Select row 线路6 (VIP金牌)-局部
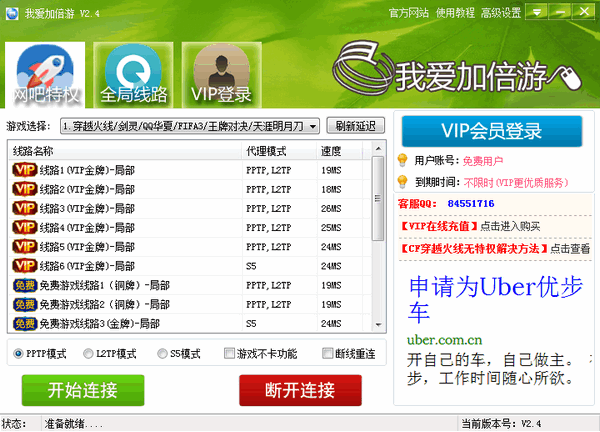The image size is (600, 432). coord(190,266)
